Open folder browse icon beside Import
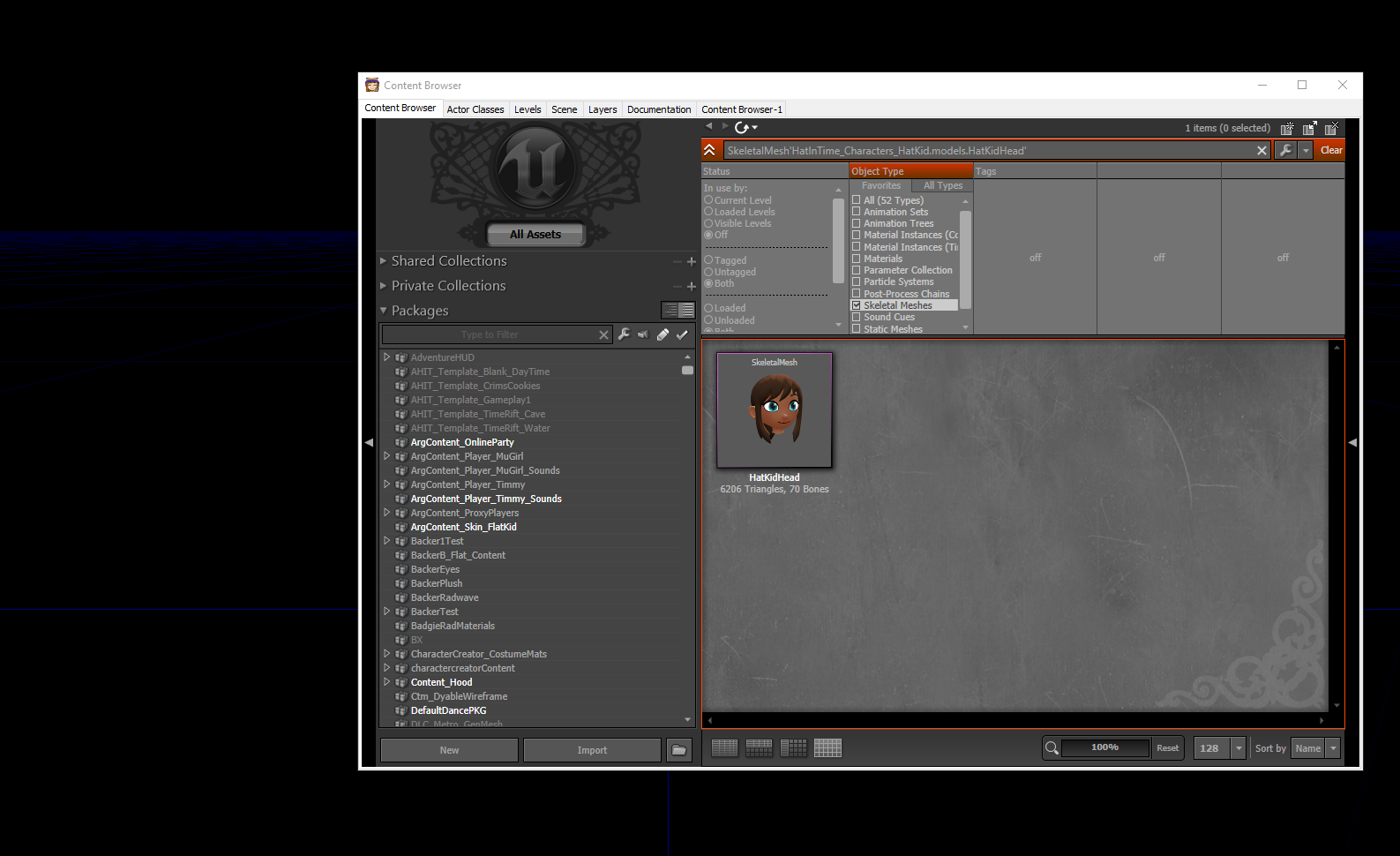Viewport: 1400px width, 856px height. point(679,750)
